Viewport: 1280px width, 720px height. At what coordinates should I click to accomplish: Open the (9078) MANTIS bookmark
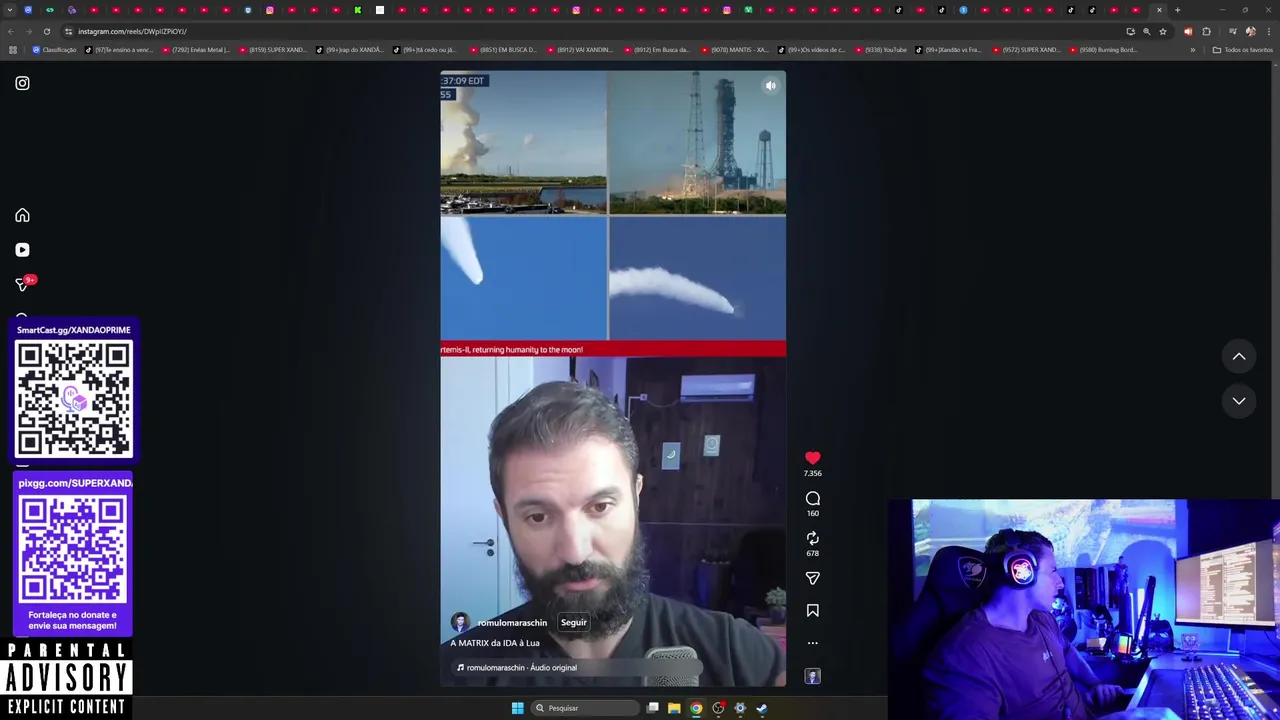(x=735, y=49)
